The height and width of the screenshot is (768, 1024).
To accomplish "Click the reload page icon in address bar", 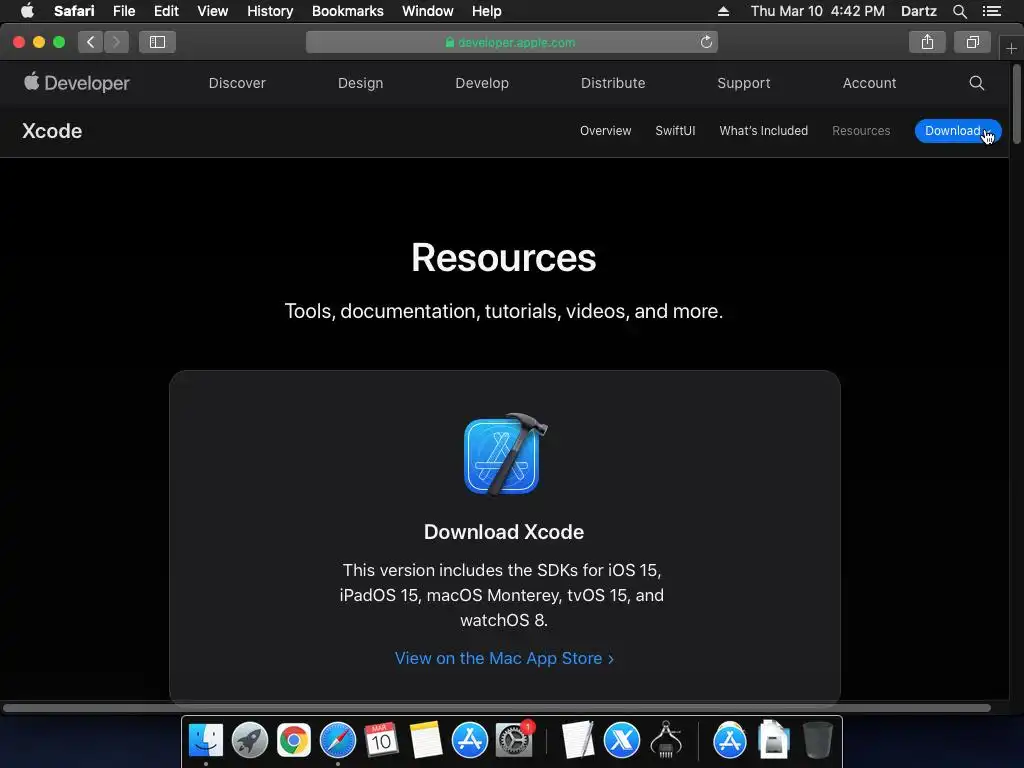I will pyautogui.click(x=706, y=42).
